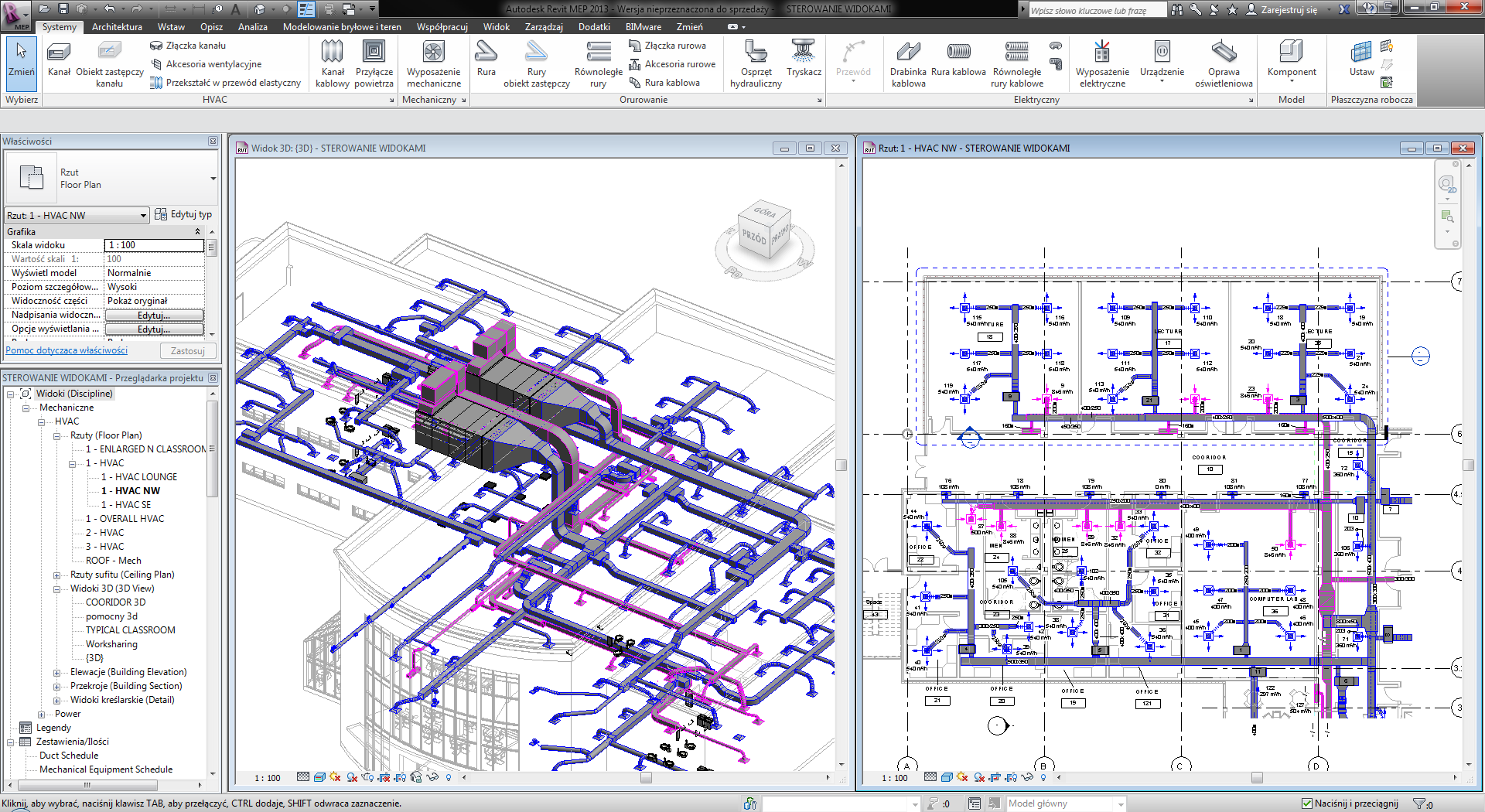Switch to the Analiza ribbon tab
Image resolution: width=1485 pixels, height=812 pixels.
coord(252,27)
